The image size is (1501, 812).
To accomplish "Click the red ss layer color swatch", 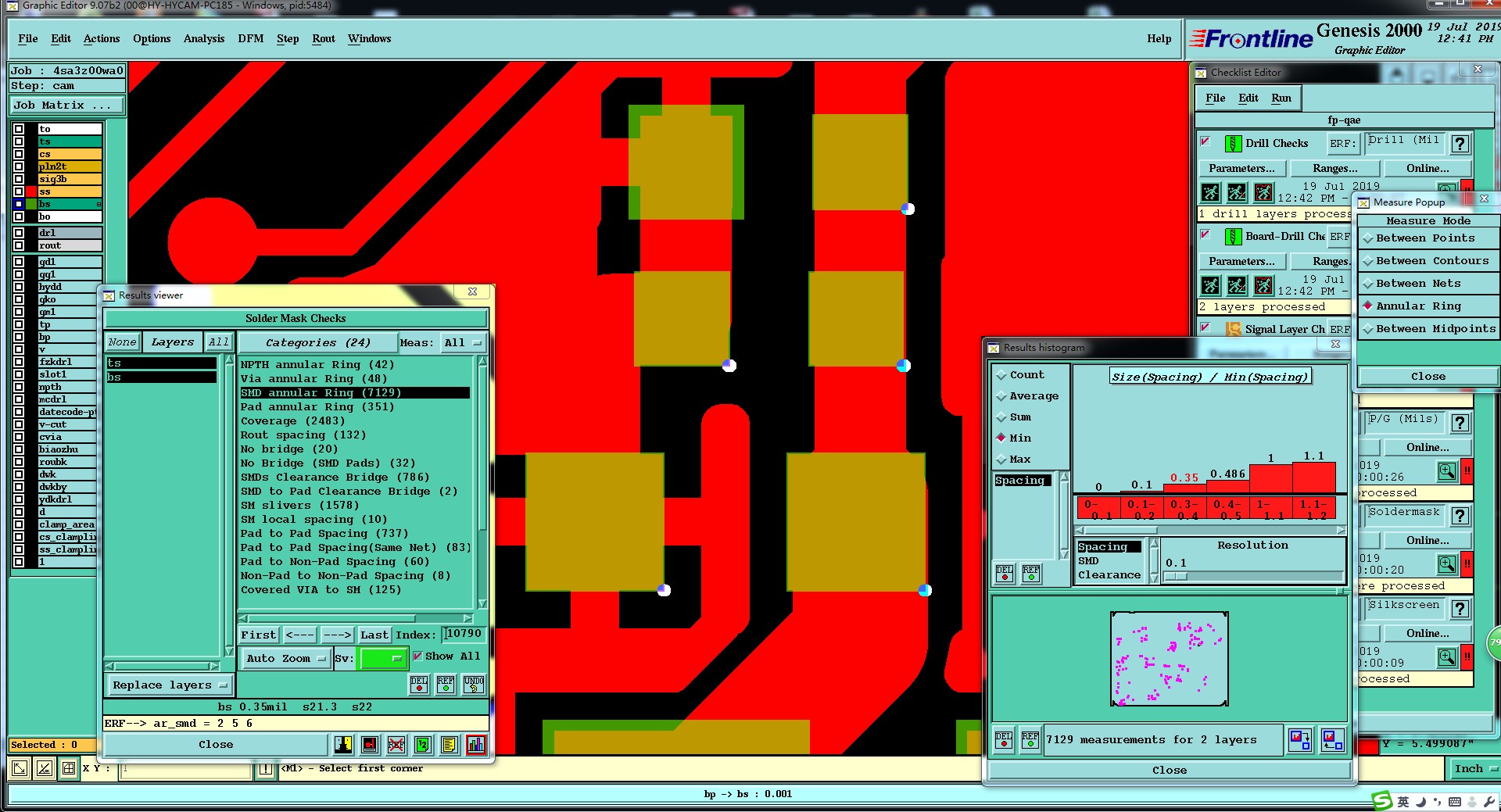I will click(31, 191).
